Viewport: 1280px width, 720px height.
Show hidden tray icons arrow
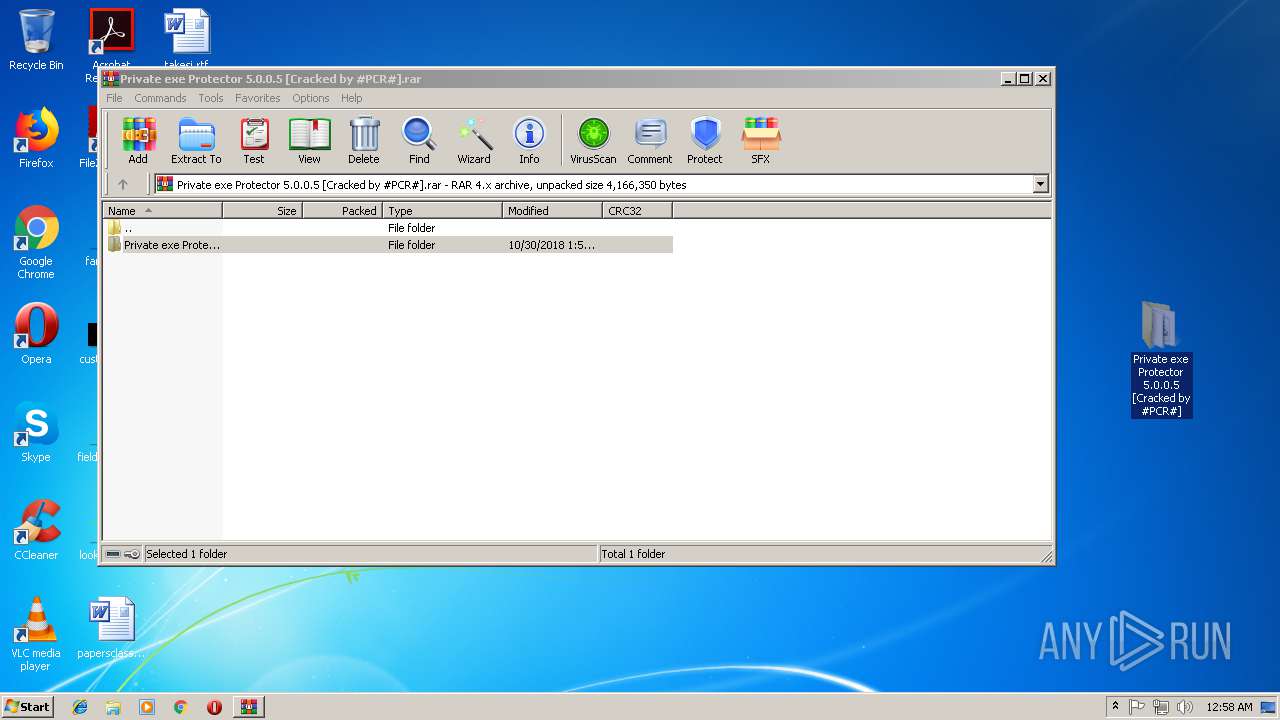pos(1115,707)
